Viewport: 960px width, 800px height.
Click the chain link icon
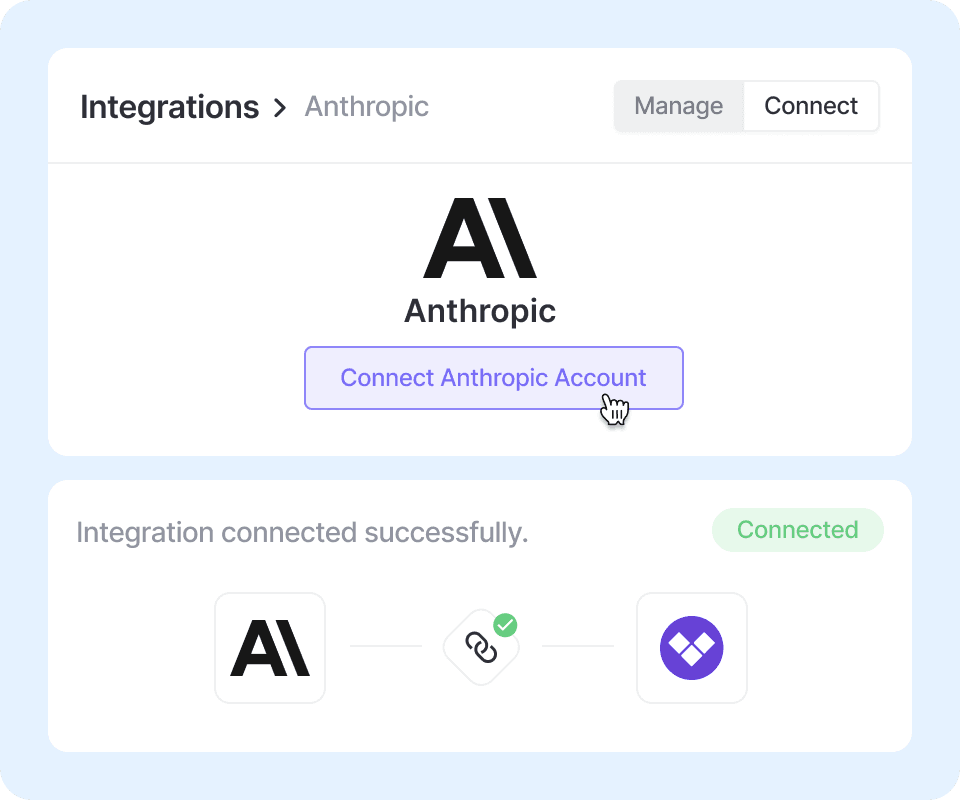[x=481, y=648]
